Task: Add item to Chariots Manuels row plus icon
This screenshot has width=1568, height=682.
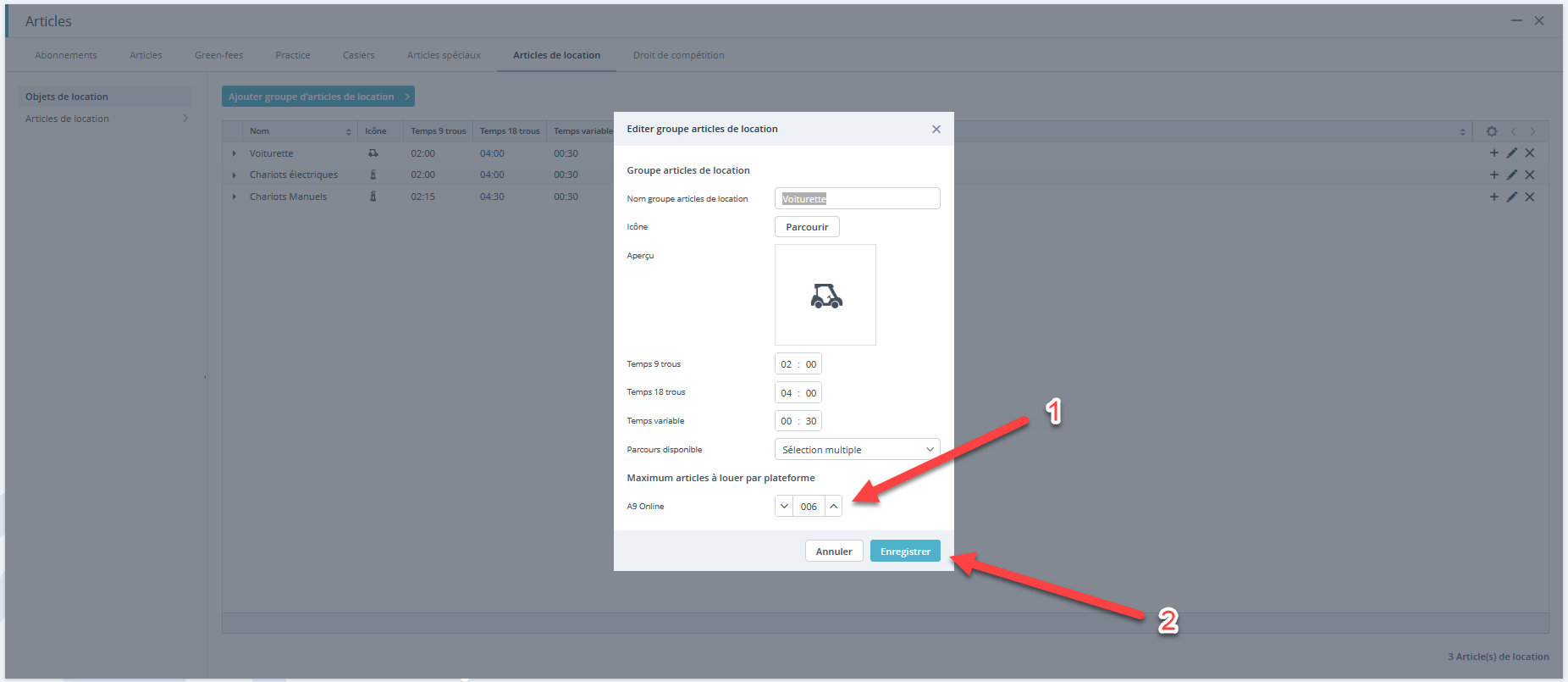Action: 1494,197
